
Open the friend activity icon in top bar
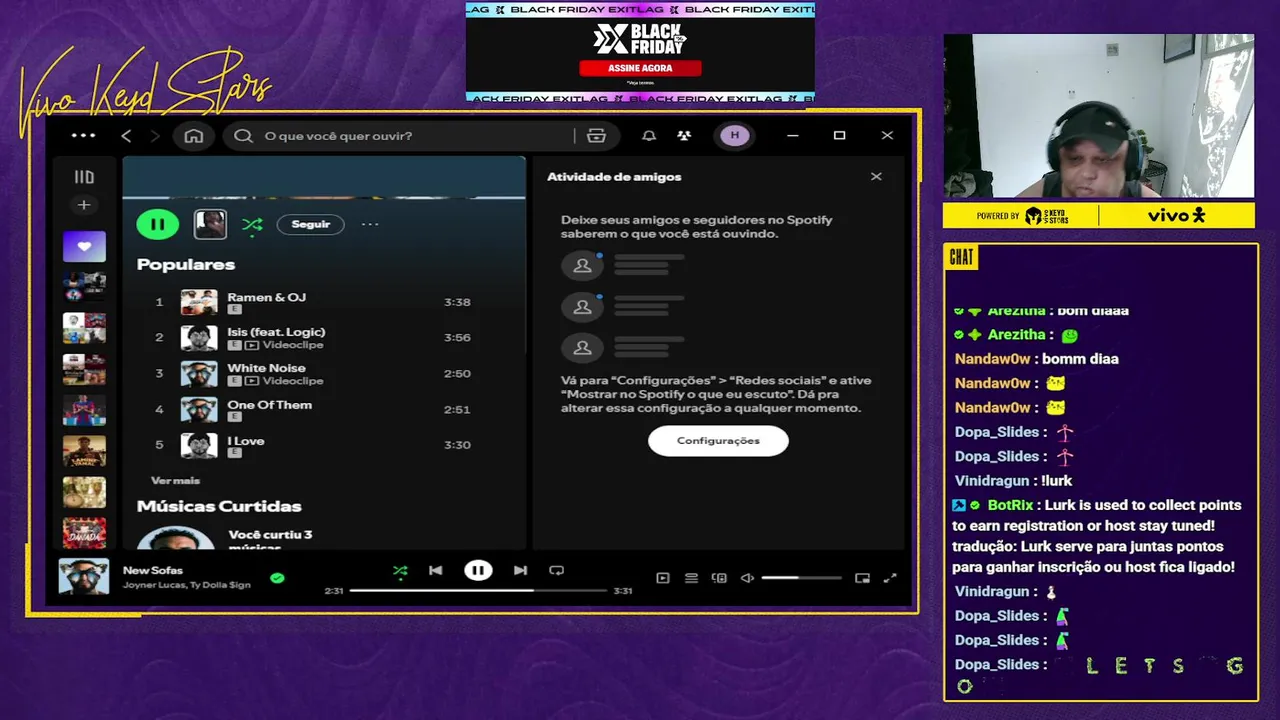pyautogui.click(x=684, y=136)
